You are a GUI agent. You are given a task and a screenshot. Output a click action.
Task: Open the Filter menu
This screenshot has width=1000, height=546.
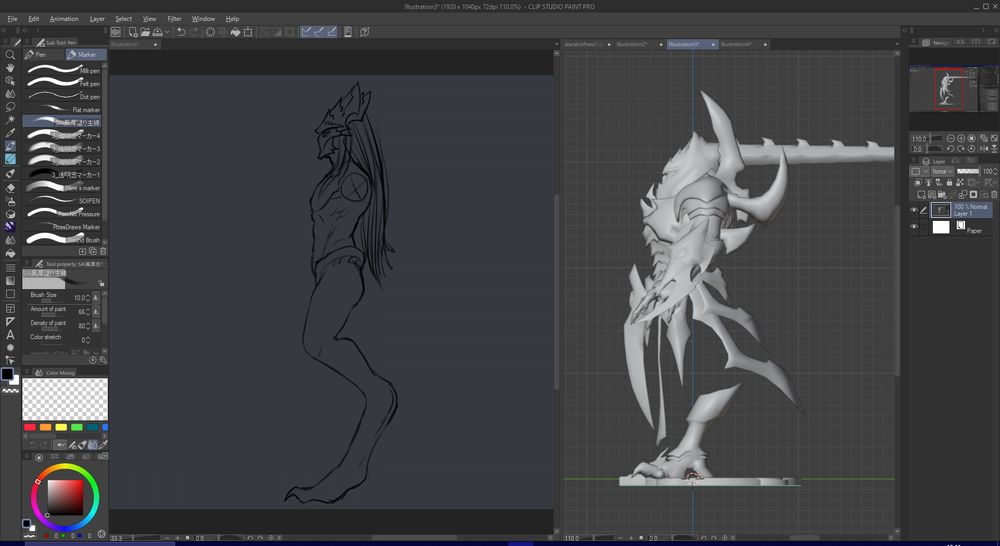(174, 18)
